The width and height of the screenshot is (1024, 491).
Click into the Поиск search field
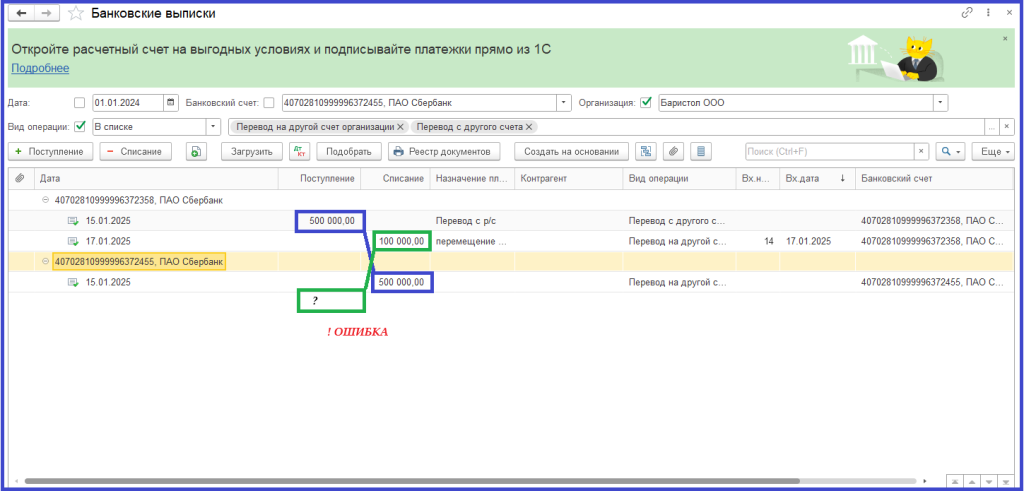pos(830,152)
